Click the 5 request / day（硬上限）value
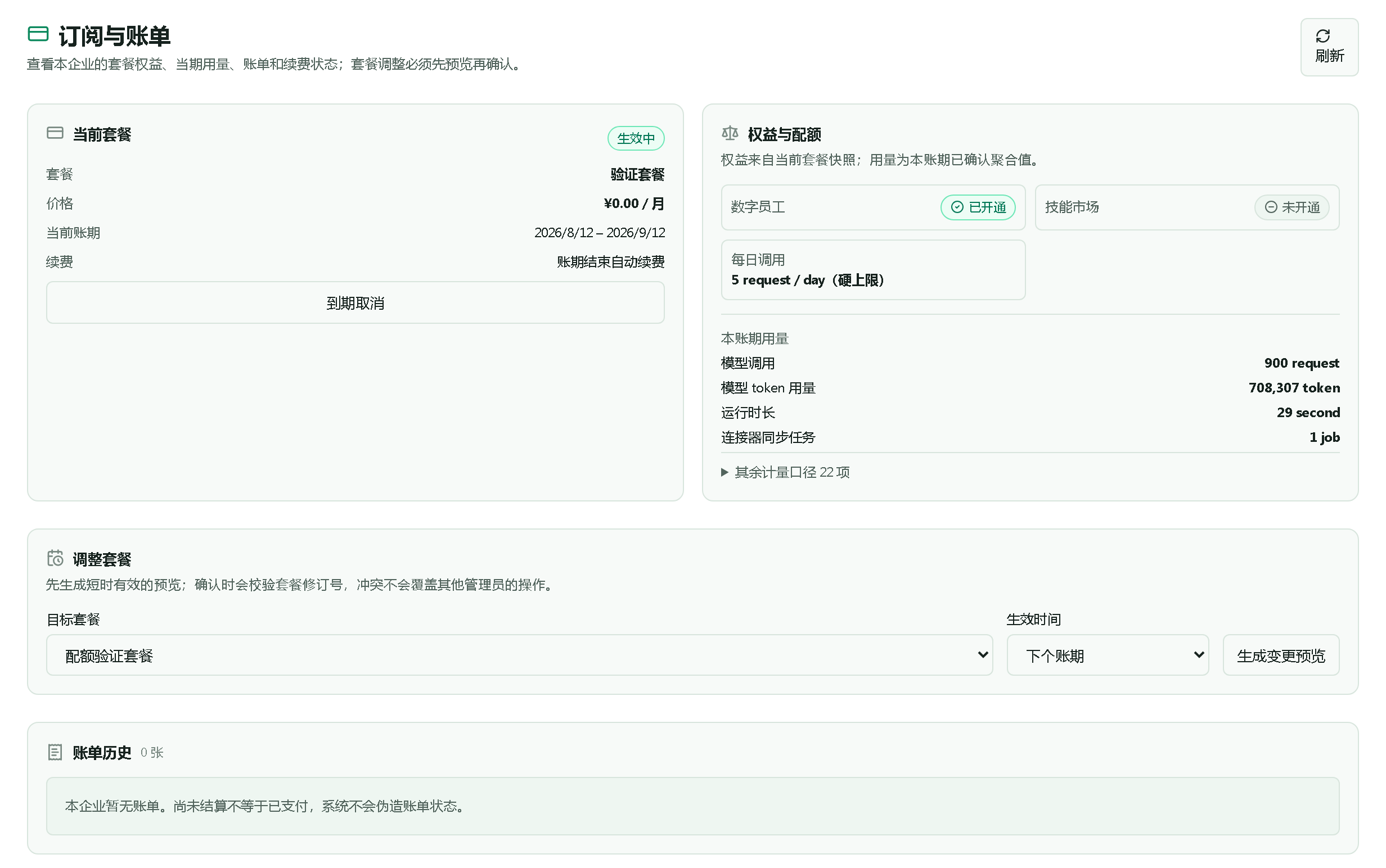Image resolution: width=1386 pixels, height=868 pixels. (x=809, y=280)
